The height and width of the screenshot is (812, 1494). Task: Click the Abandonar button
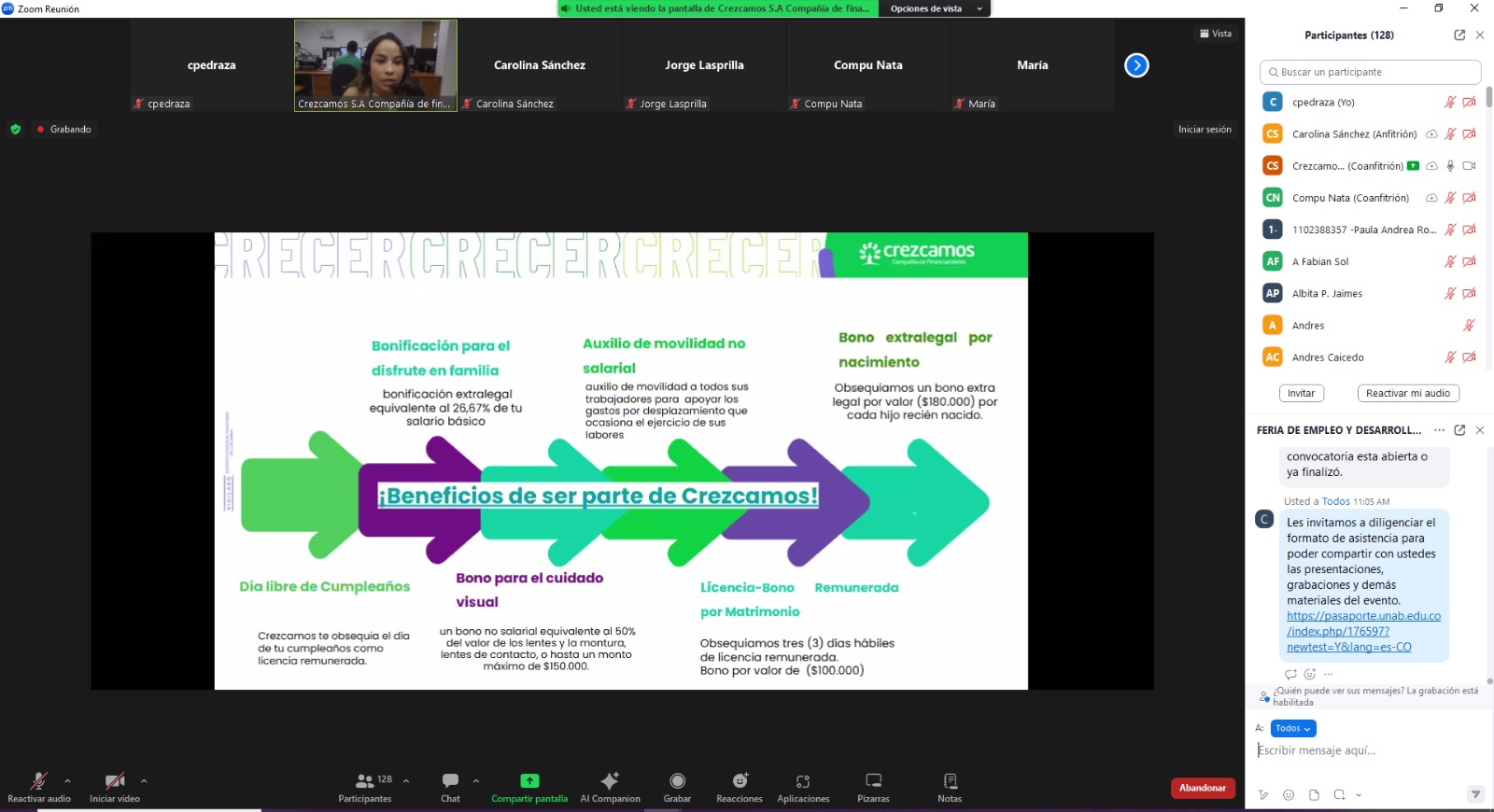pos(1203,788)
